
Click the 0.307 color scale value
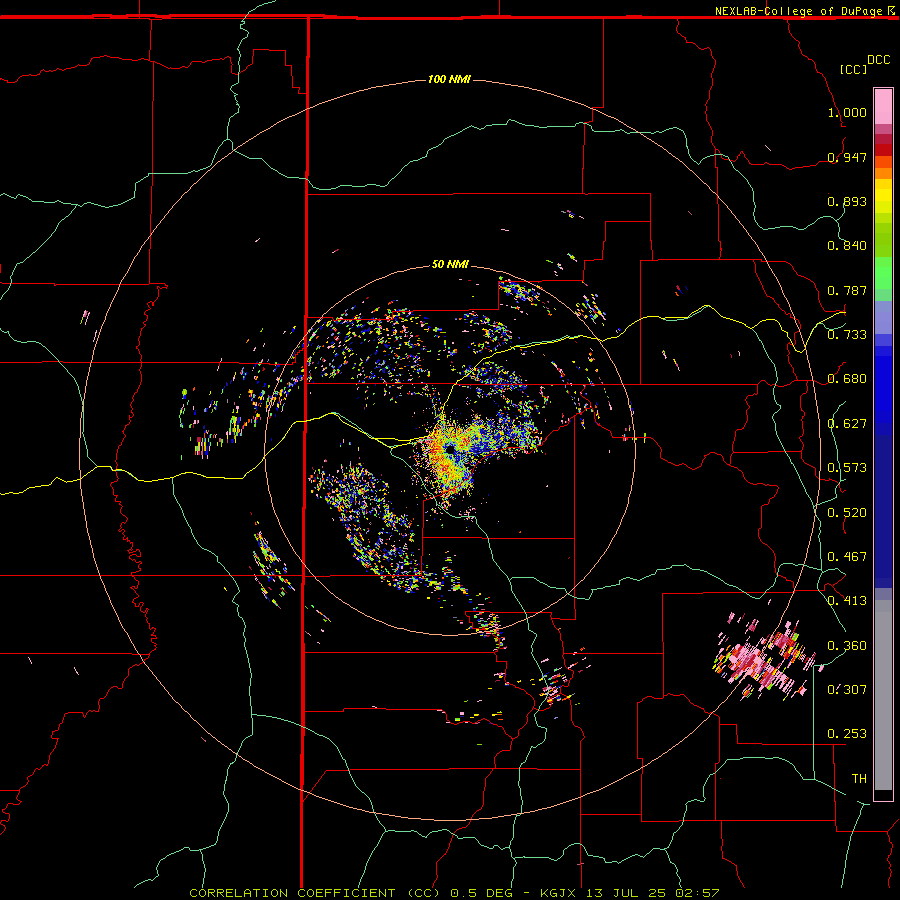click(x=847, y=690)
